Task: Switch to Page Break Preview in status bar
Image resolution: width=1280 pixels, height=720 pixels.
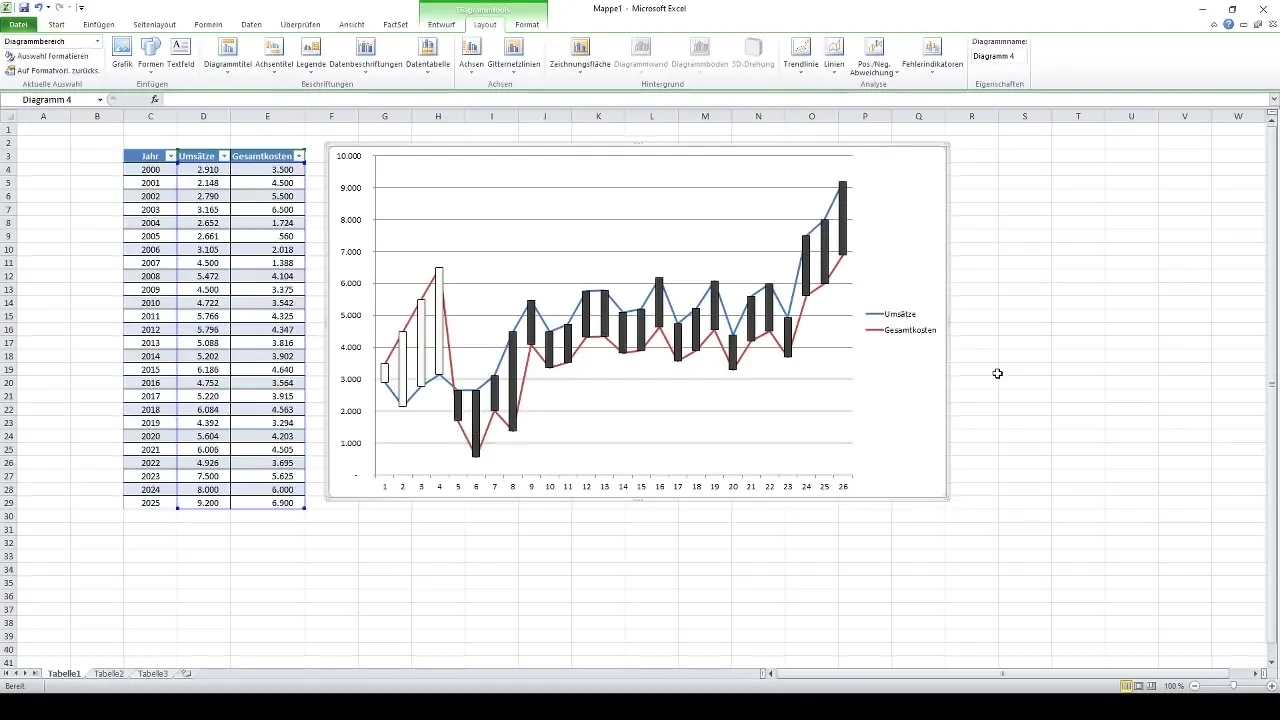Action: (1152, 686)
